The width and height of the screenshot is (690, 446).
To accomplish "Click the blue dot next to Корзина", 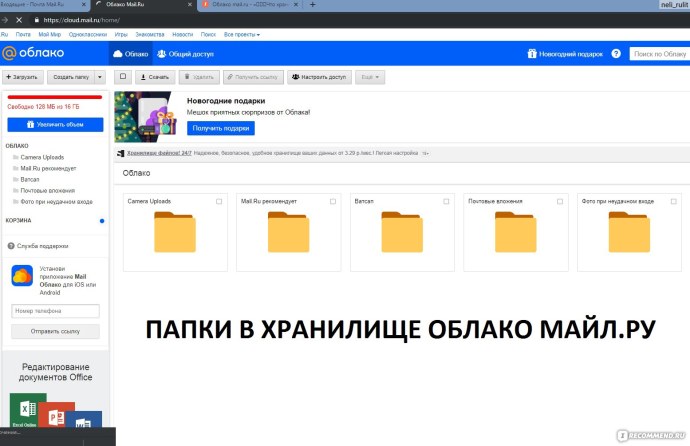I will pos(102,221).
